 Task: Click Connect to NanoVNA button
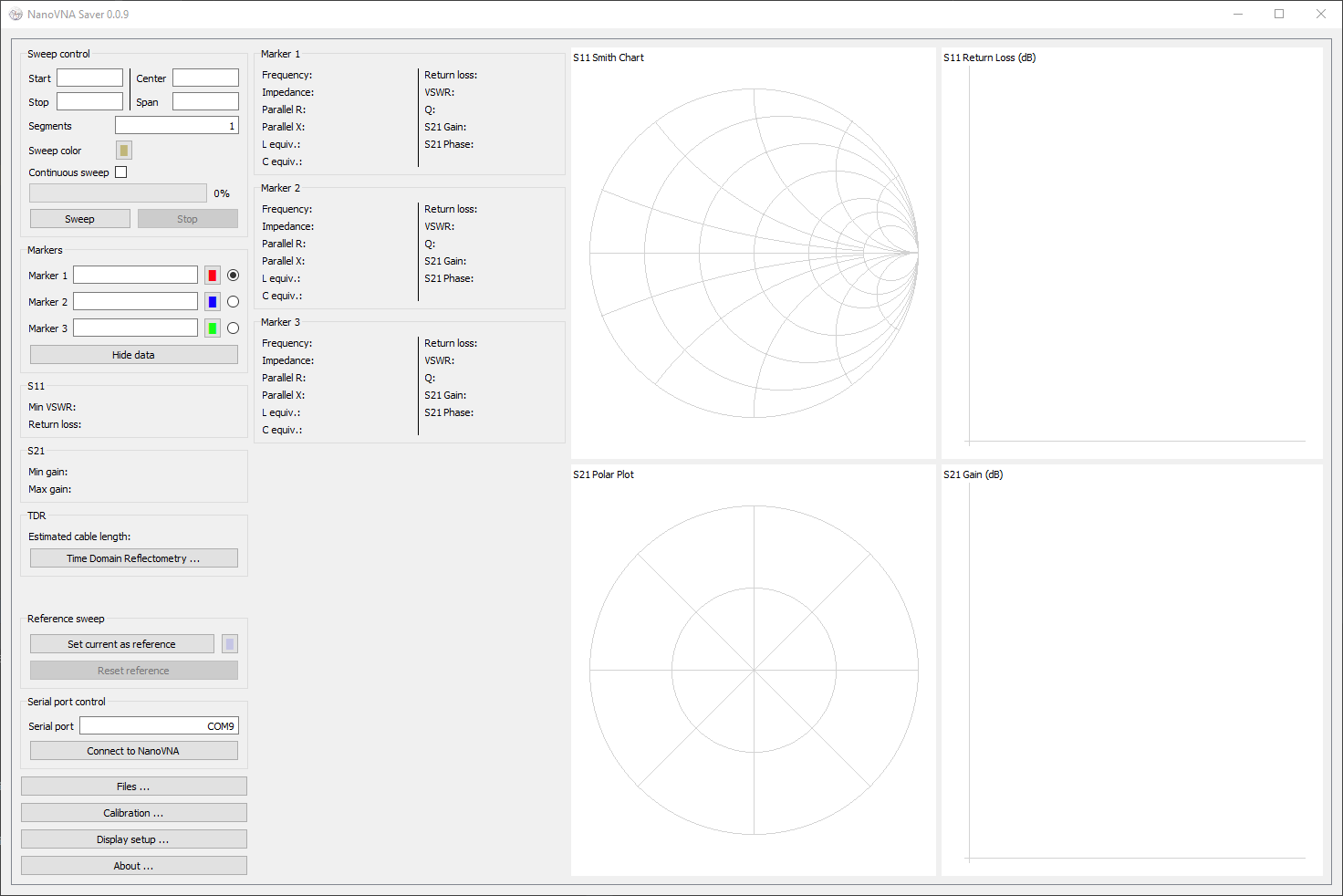tap(133, 751)
